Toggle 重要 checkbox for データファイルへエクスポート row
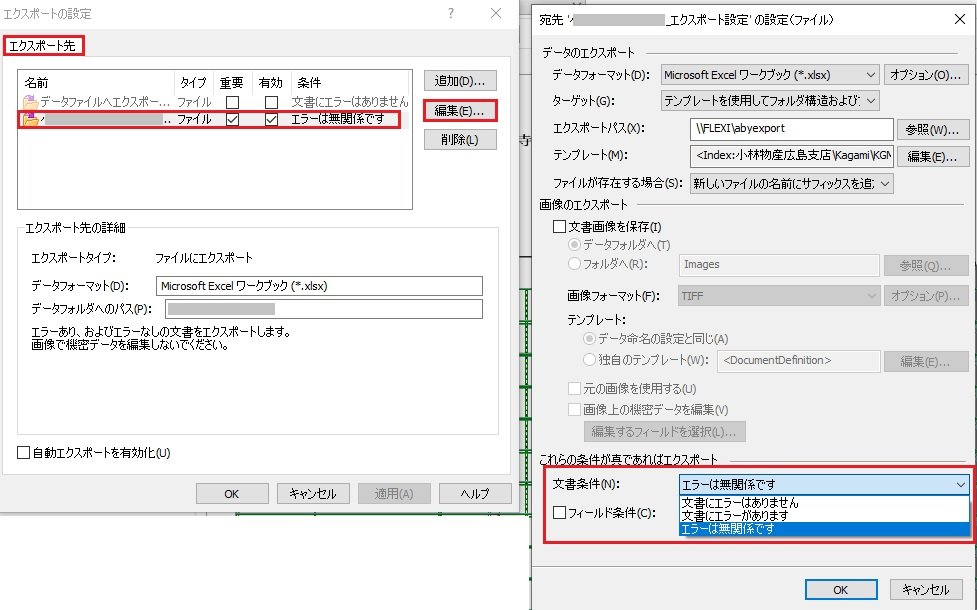The height and width of the screenshot is (610, 977). coord(232,102)
